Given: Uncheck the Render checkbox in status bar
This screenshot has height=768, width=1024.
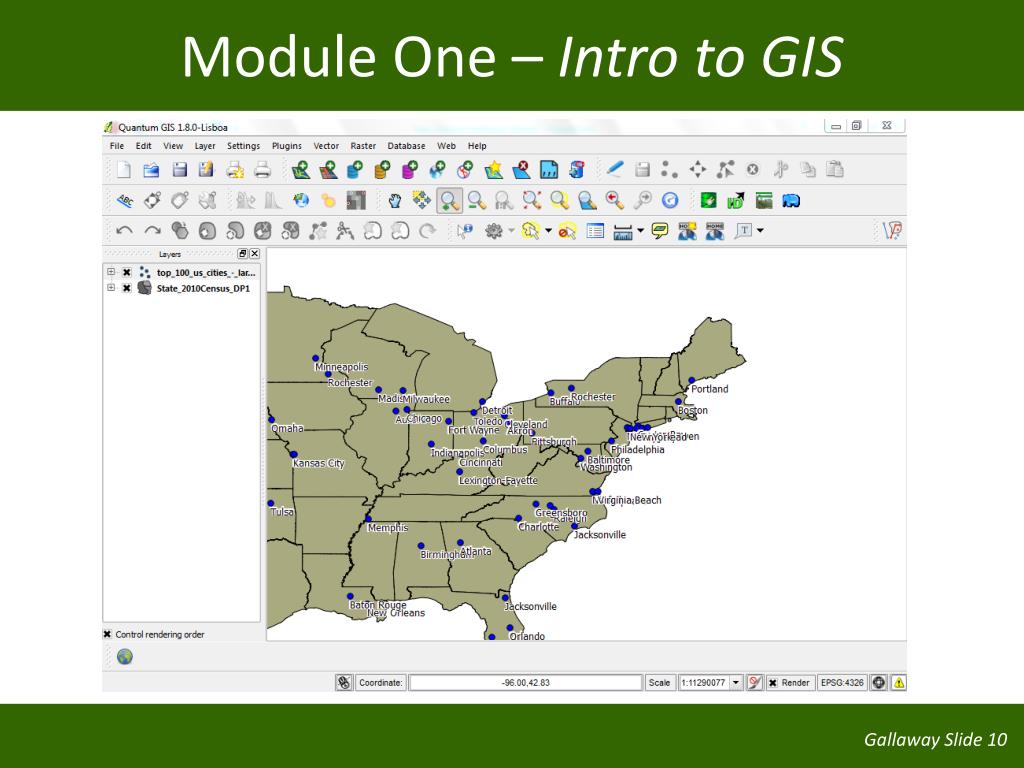Looking at the screenshot, I should pyautogui.click(x=772, y=683).
